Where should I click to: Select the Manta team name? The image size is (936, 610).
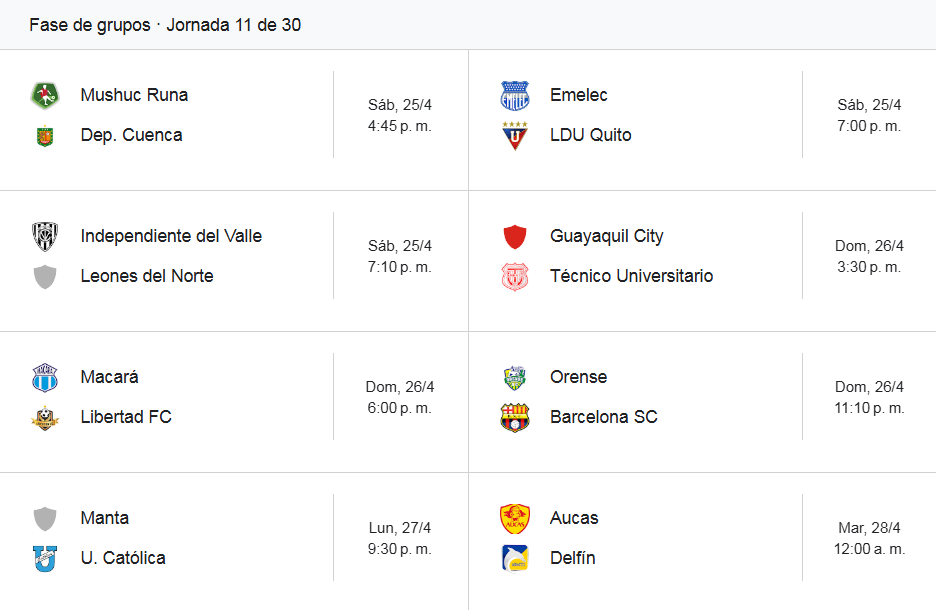pos(105,518)
